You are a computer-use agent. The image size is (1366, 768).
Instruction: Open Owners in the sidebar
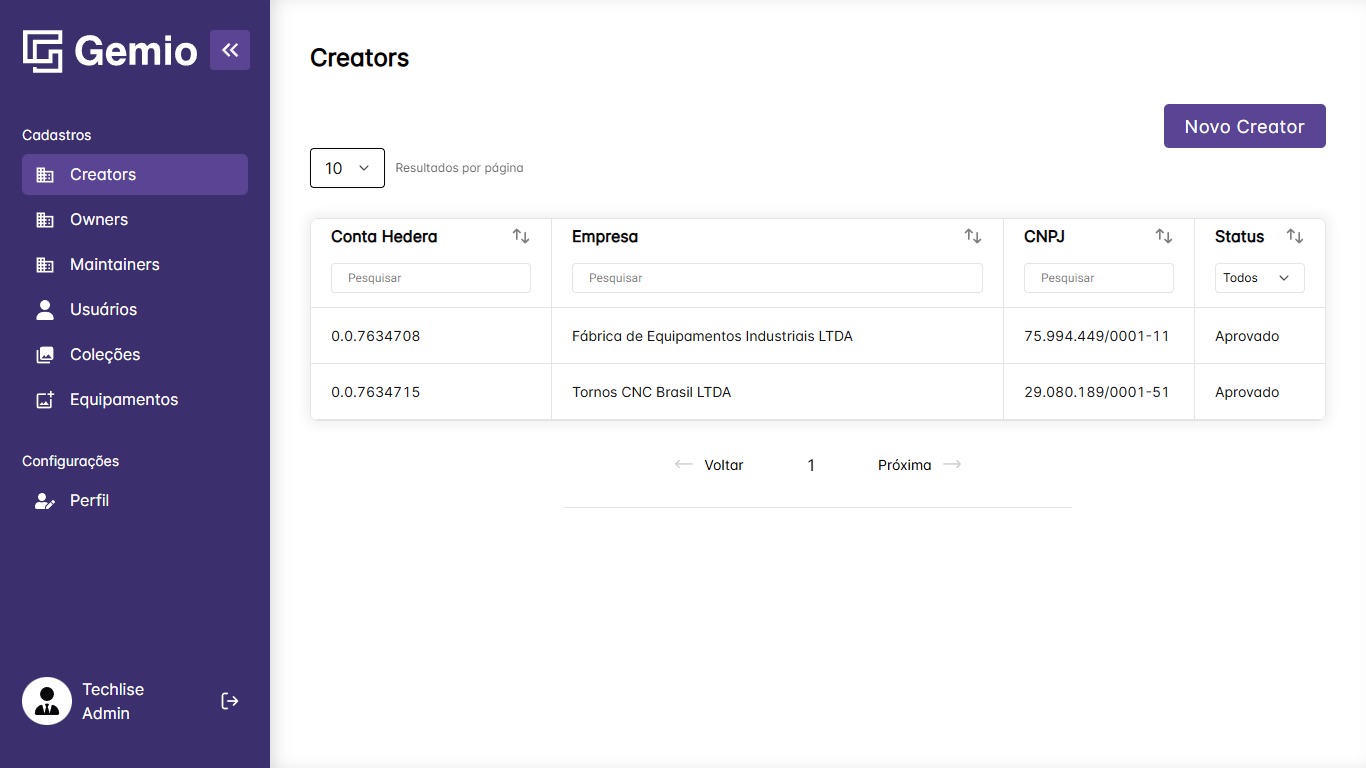pos(99,220)
